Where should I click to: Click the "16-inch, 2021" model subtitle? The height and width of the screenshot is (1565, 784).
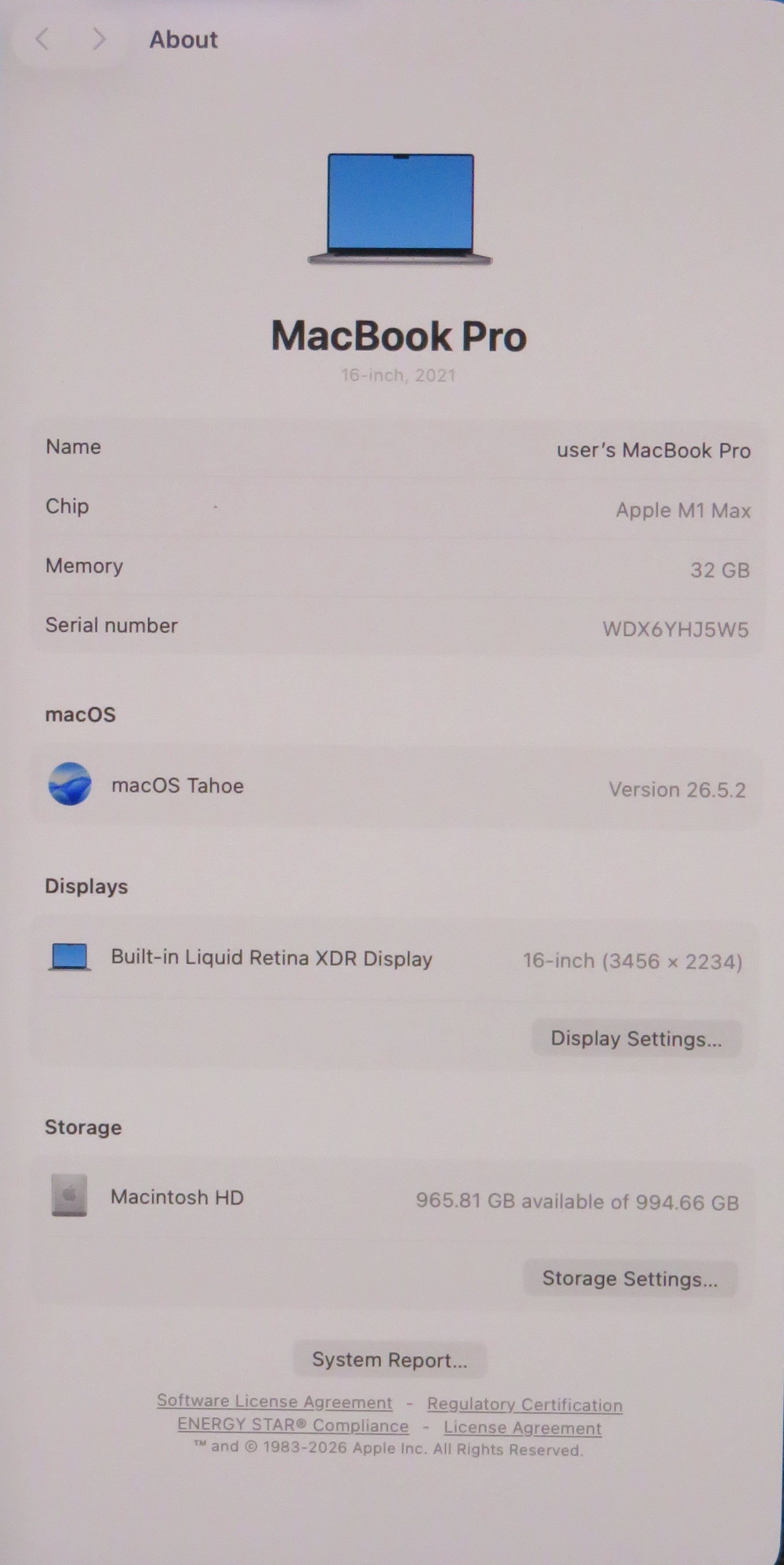[398, 375]
